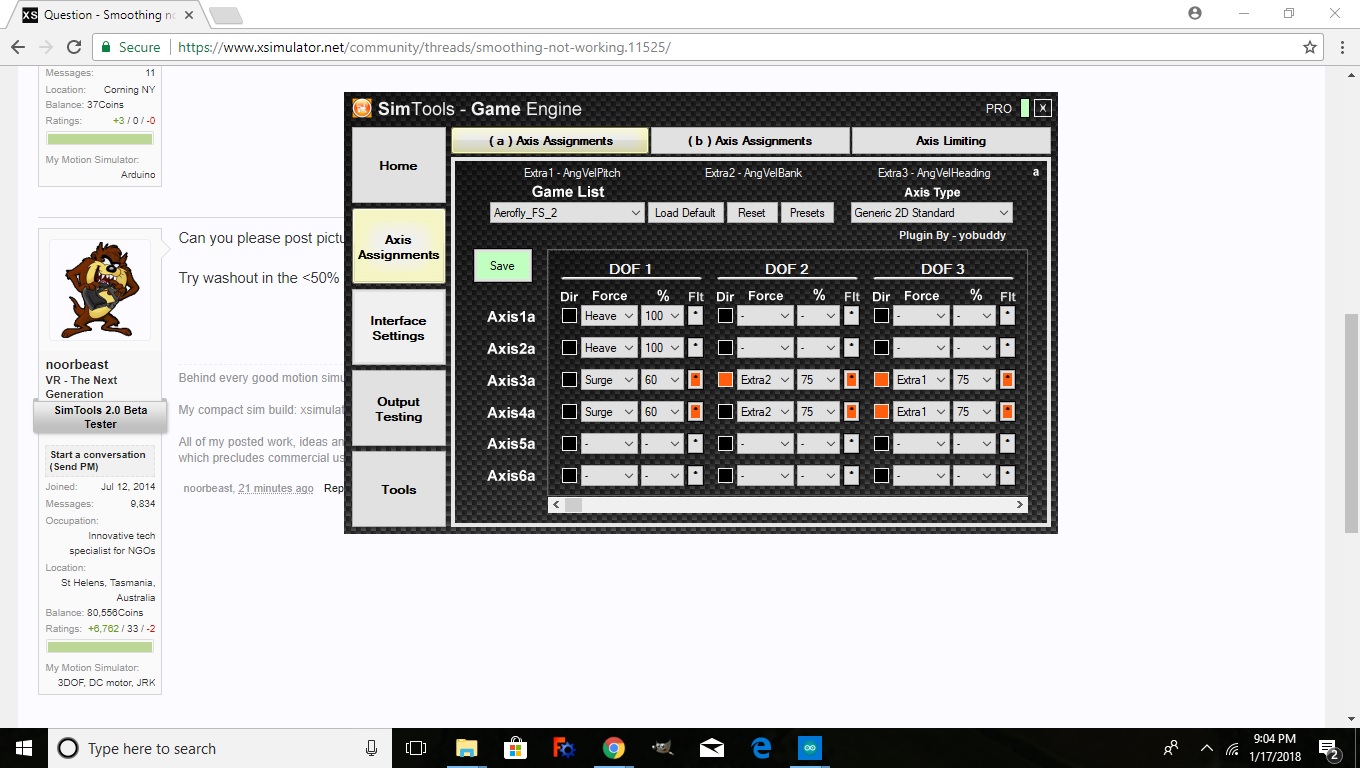Go to SimTools Home section
This screenshot has width=1360, height=768.
point(398,166)
